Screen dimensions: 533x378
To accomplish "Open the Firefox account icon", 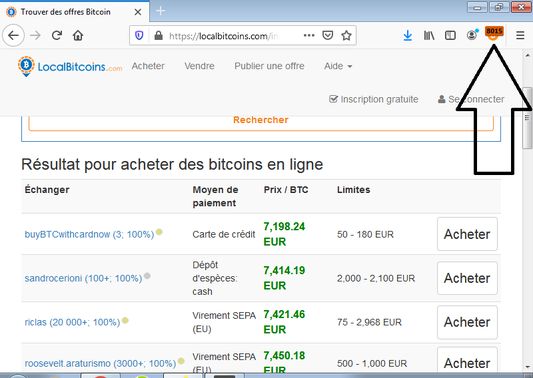I will 472,35.
